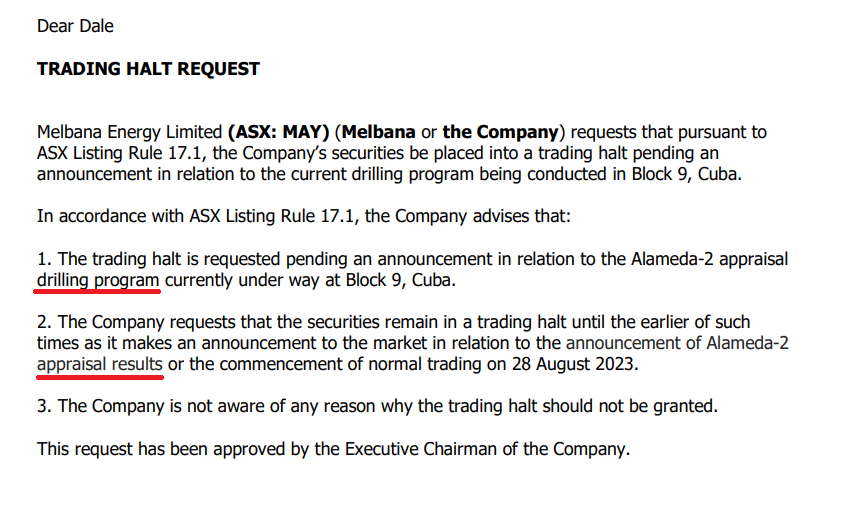Click 'Block 9, Cuba.' in the first paragraph

click(x=687, y=174)
